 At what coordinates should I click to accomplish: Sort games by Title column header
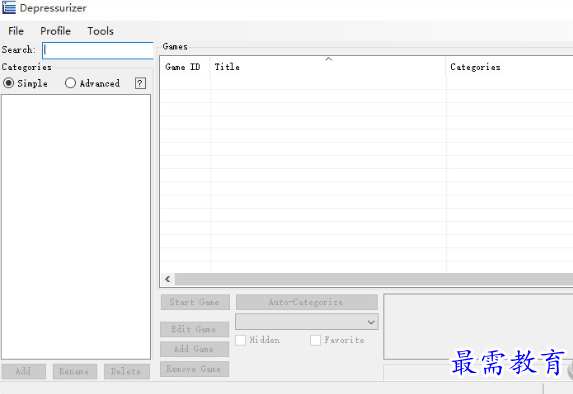pos(328,67)
